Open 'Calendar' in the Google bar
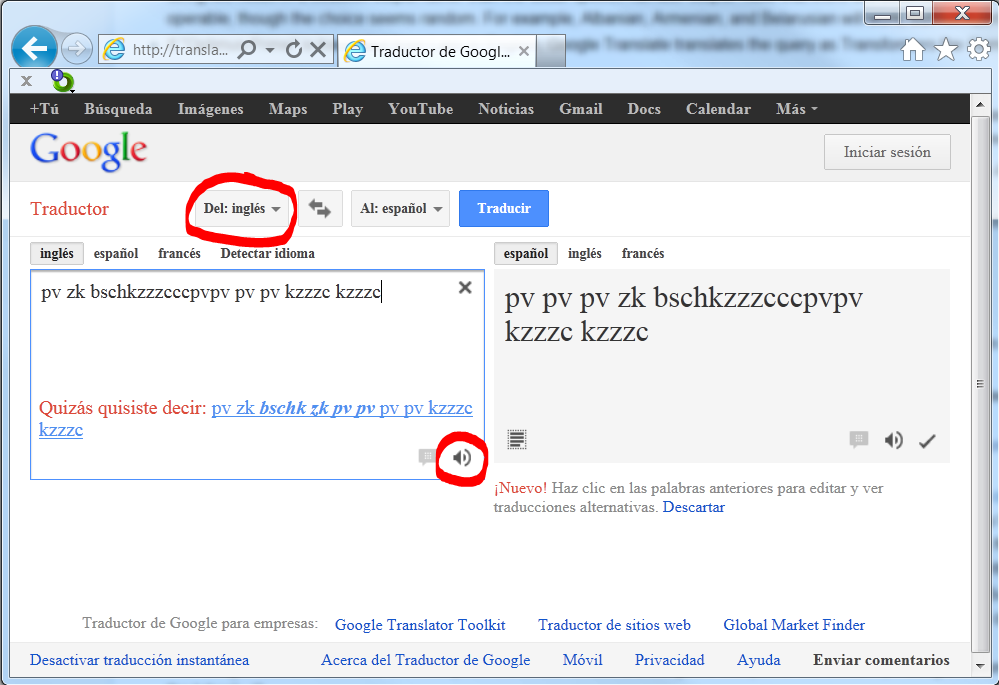999x685 pixels. (x=718, y=109)
